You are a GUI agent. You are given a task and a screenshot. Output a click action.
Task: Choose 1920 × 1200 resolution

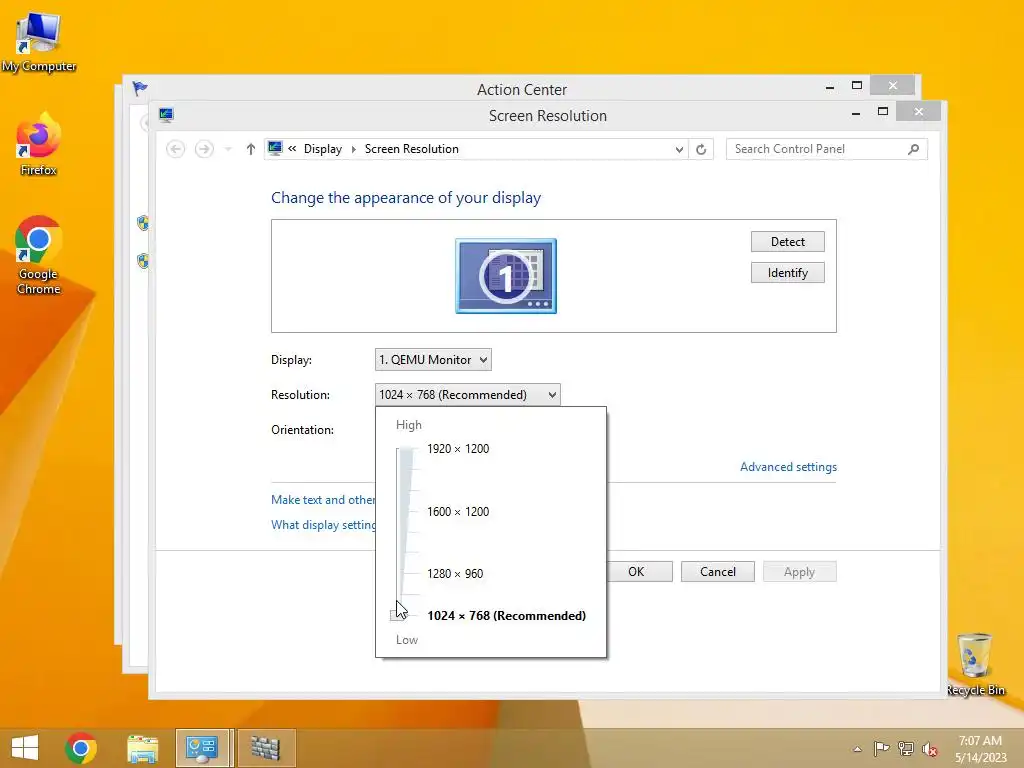click(x=458, y=449)
